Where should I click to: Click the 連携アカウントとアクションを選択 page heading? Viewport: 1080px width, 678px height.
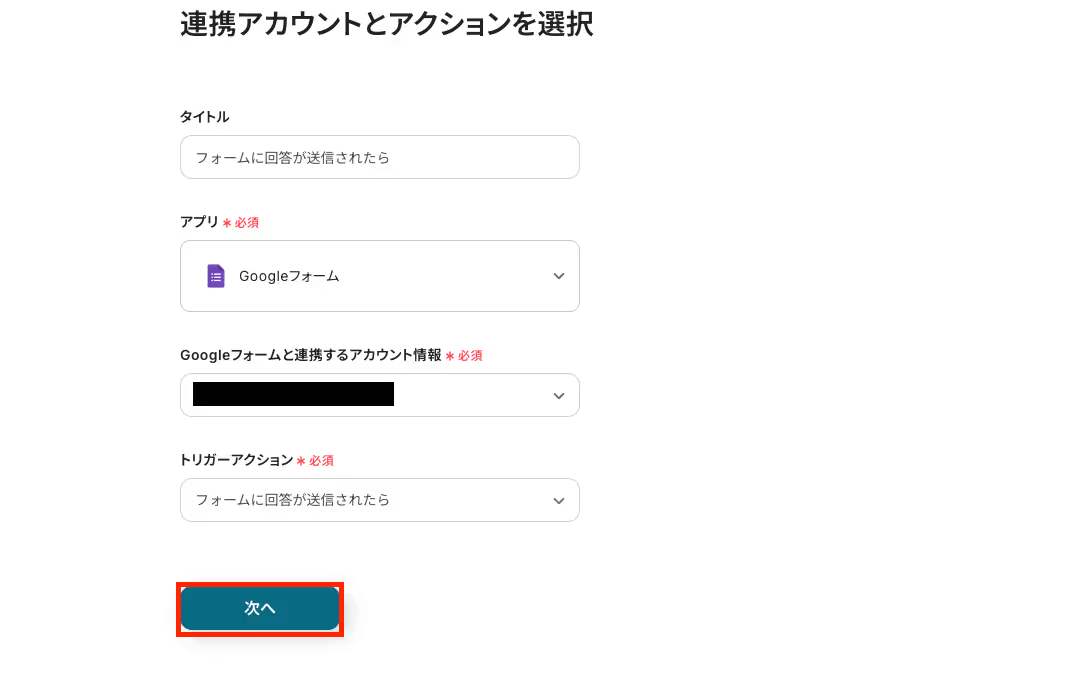click(386, 24)
